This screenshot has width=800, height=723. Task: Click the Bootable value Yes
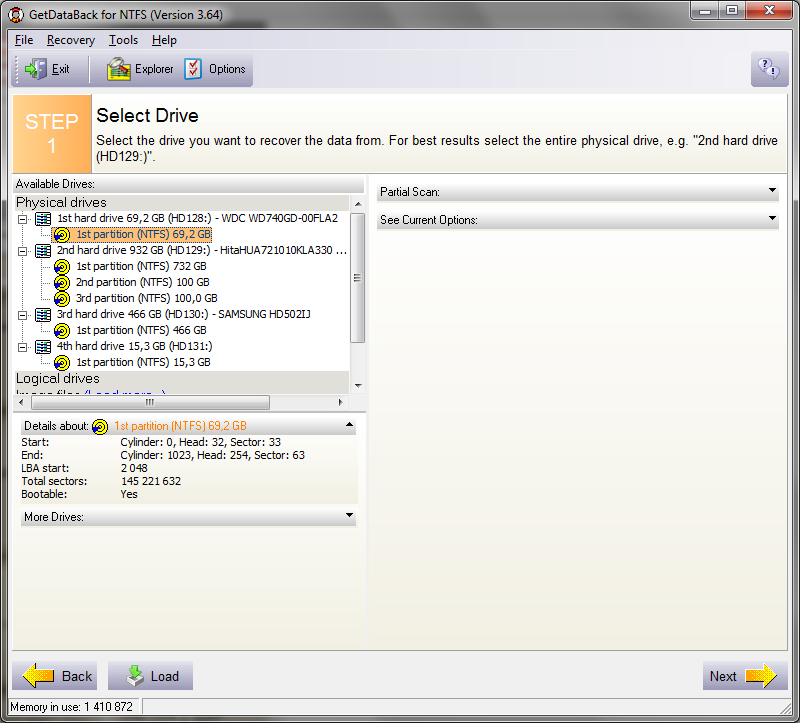pyautogui.click(x=129, y=494)
